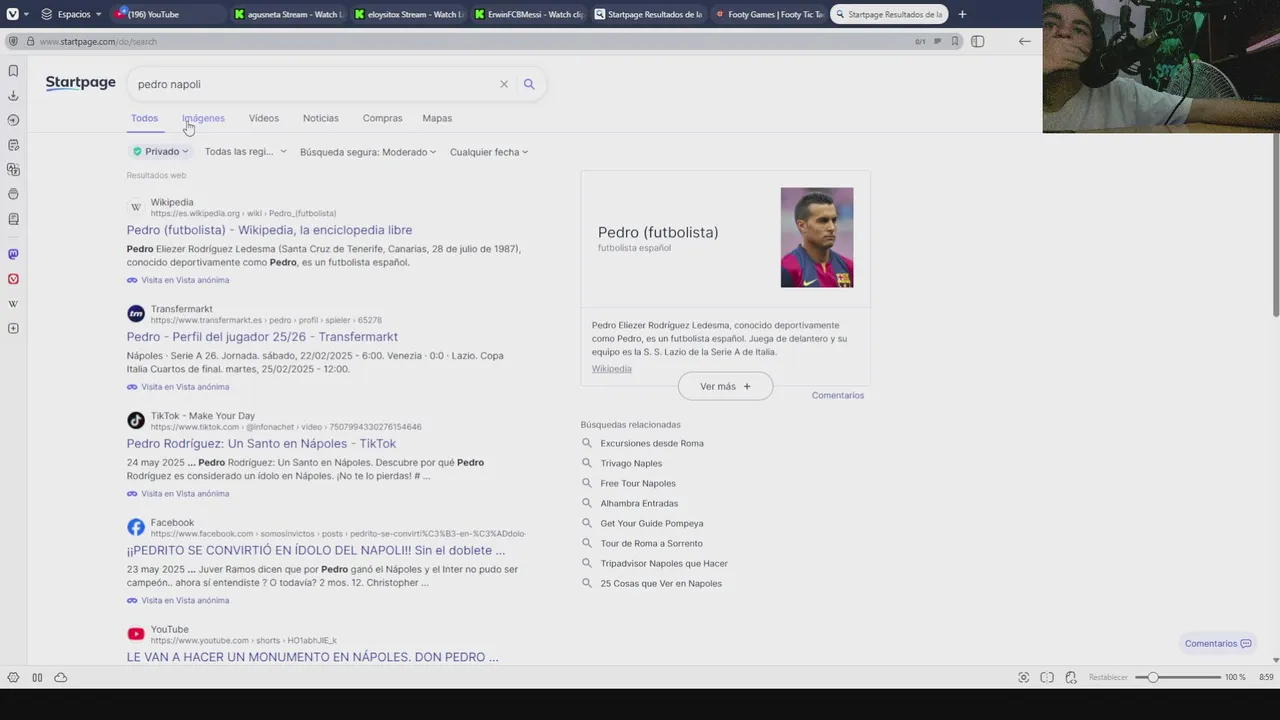Select related search Trivago Naples

point(631,463)
